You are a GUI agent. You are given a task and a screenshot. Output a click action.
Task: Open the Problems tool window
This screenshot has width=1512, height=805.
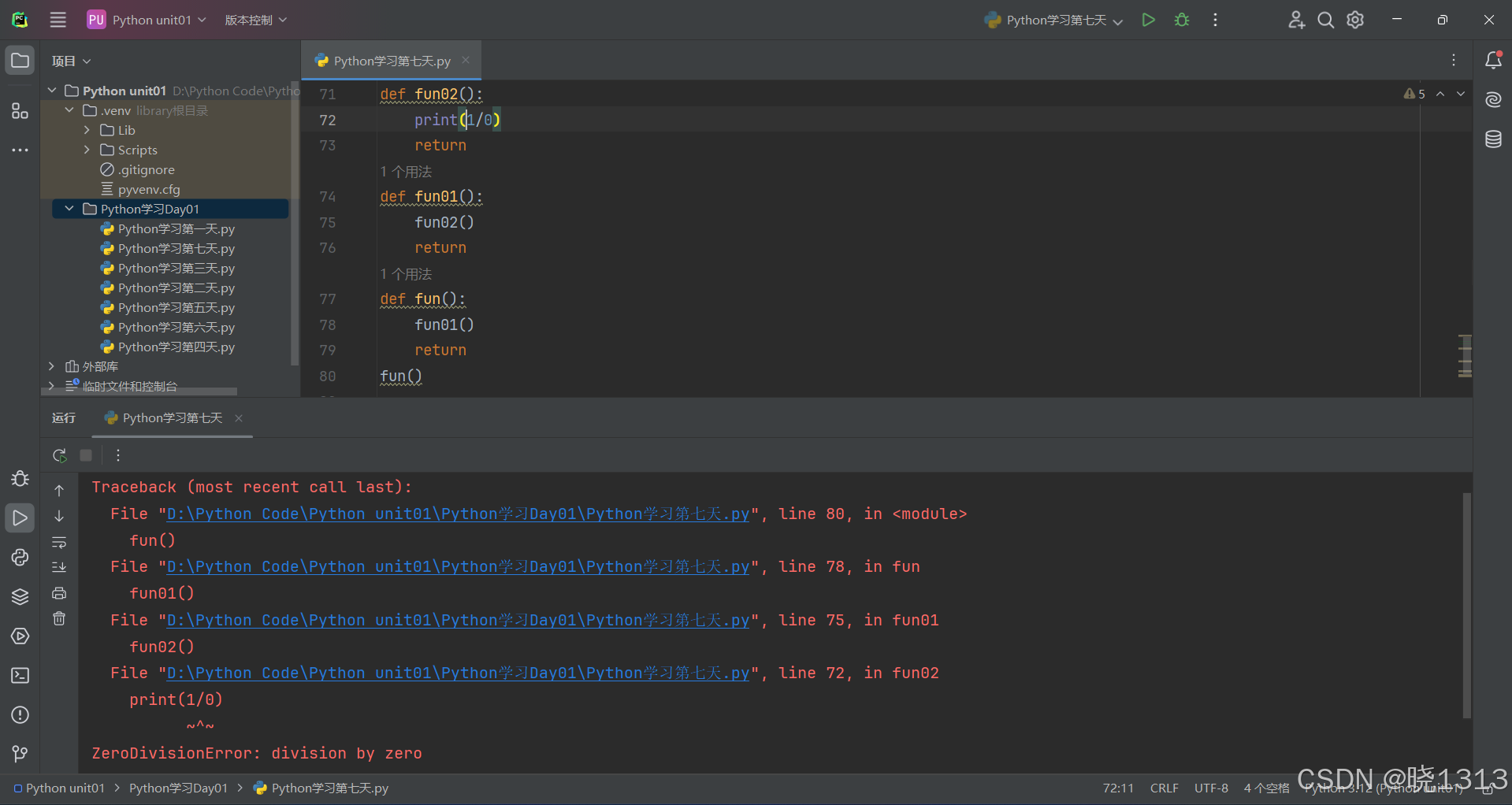(x=20, y=715)
